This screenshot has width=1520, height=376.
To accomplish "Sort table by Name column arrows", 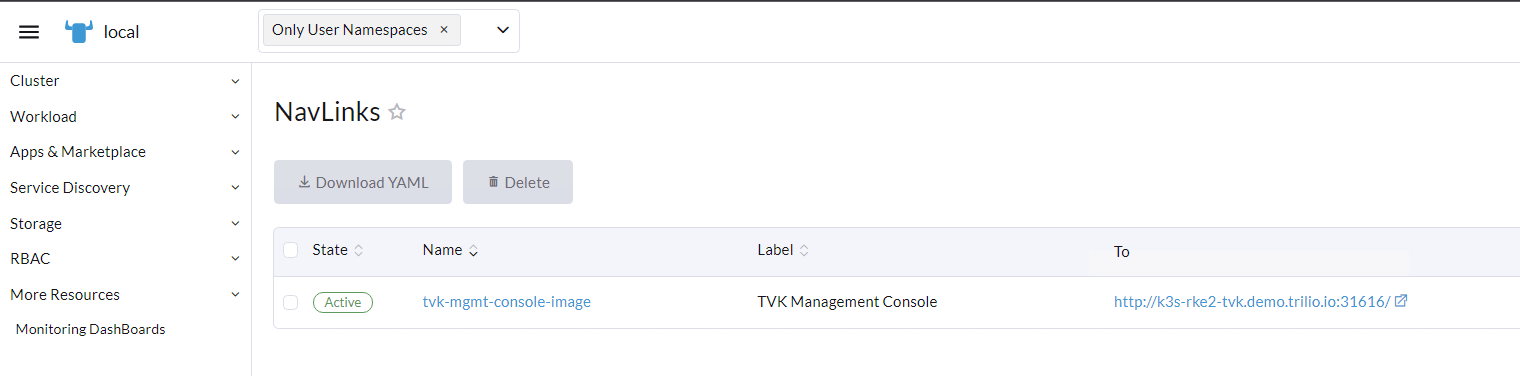I will (x=473, y=250).
